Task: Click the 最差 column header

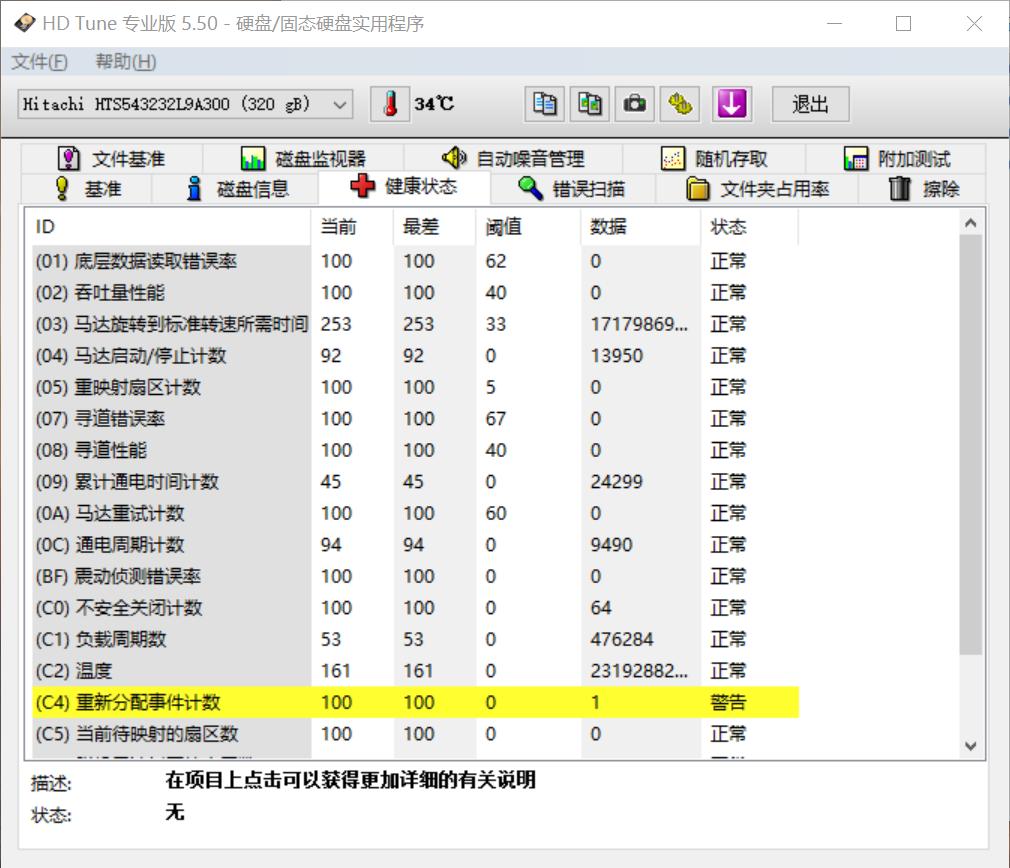Action: pos(435,227)
